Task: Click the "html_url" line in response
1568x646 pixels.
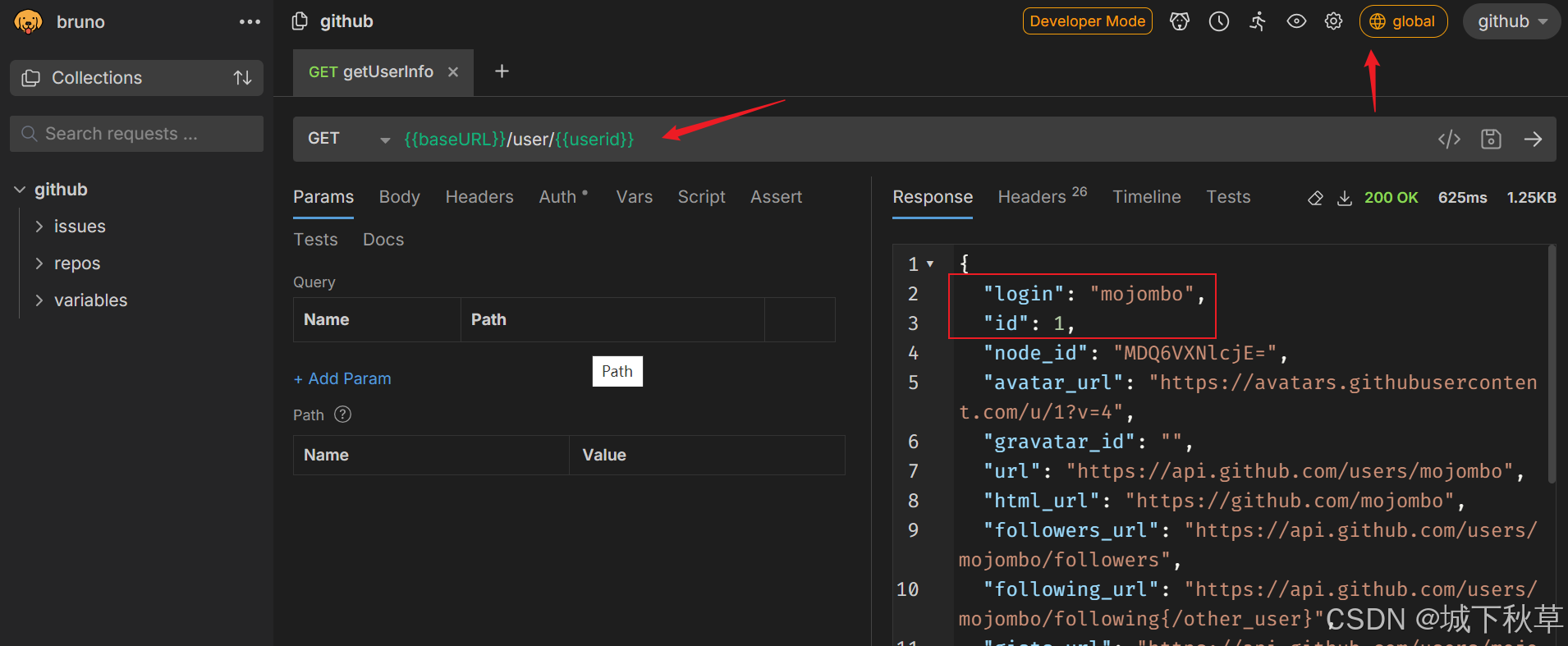Action: click(1224, 501)
